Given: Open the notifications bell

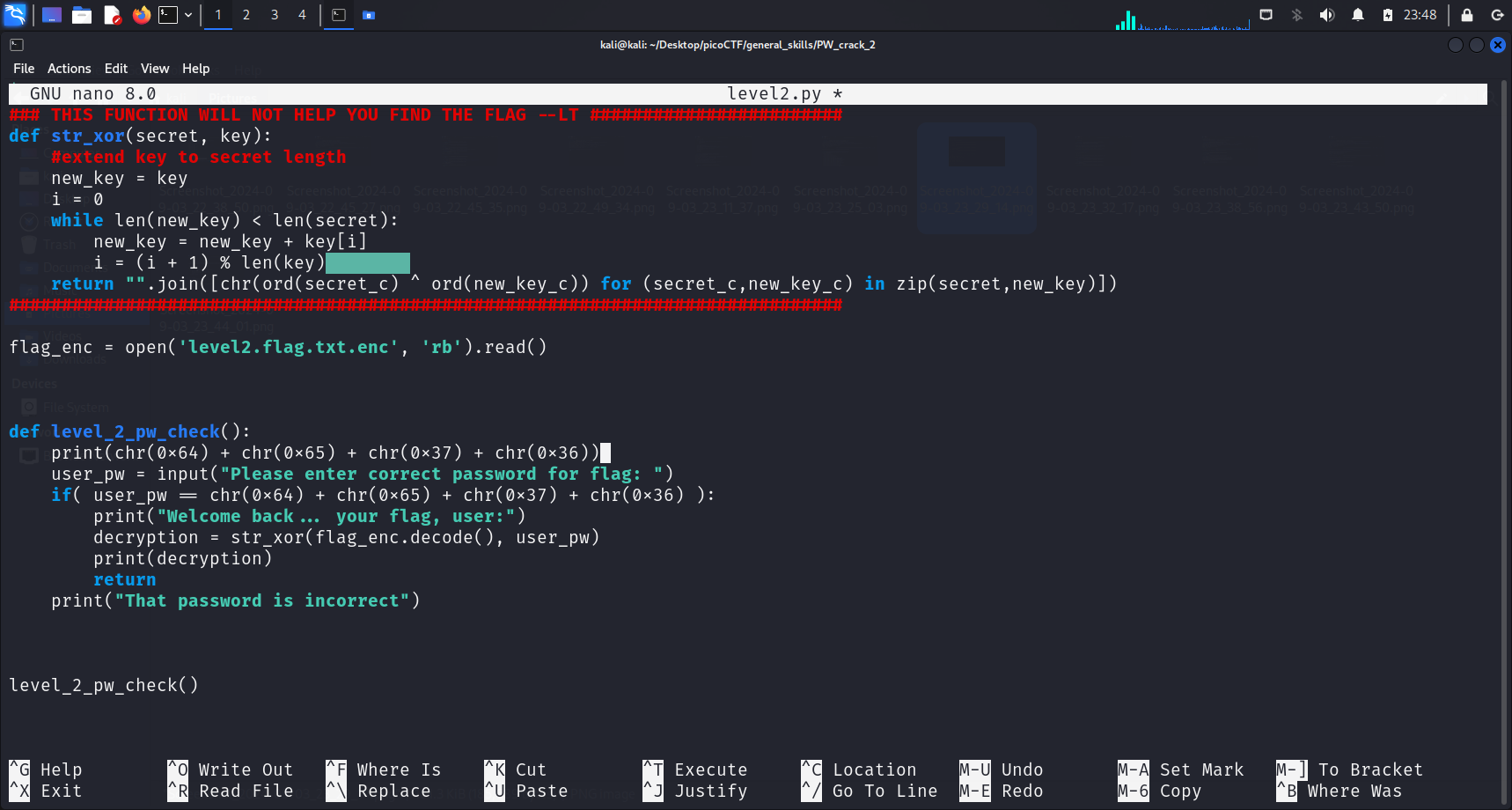Looking at the screenshot, I should click(x=1358, y=15).
